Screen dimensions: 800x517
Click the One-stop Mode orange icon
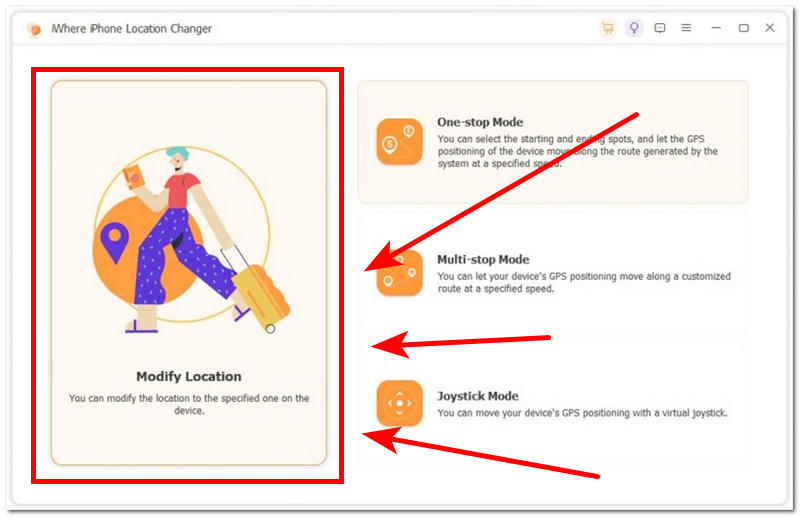[399, 141]
